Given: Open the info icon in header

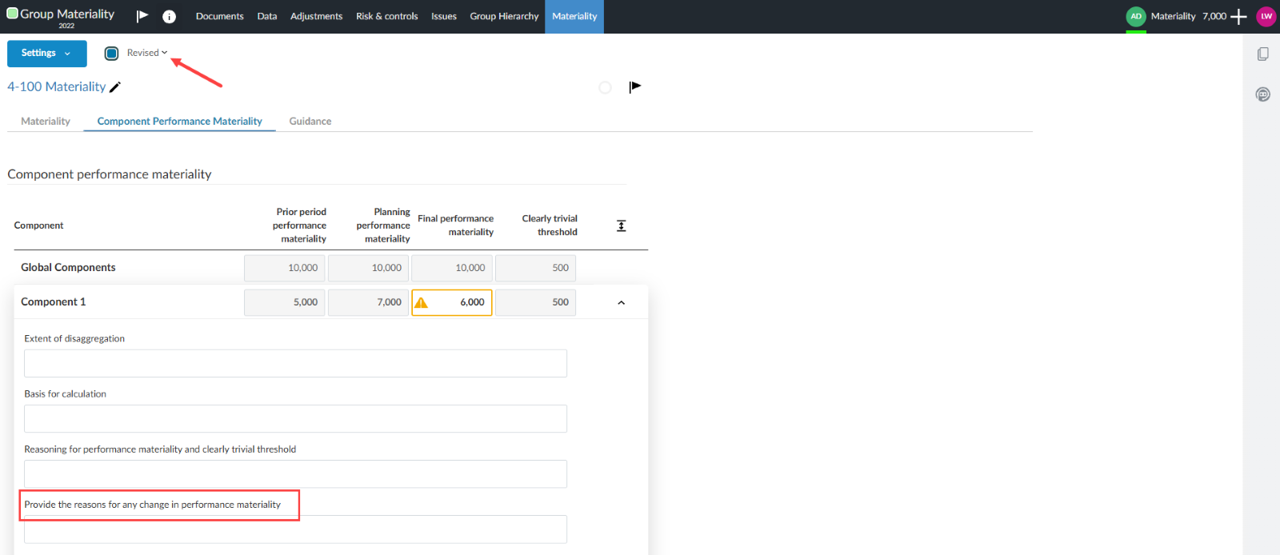Looking at the screenshot, I should tap(169, 17).
